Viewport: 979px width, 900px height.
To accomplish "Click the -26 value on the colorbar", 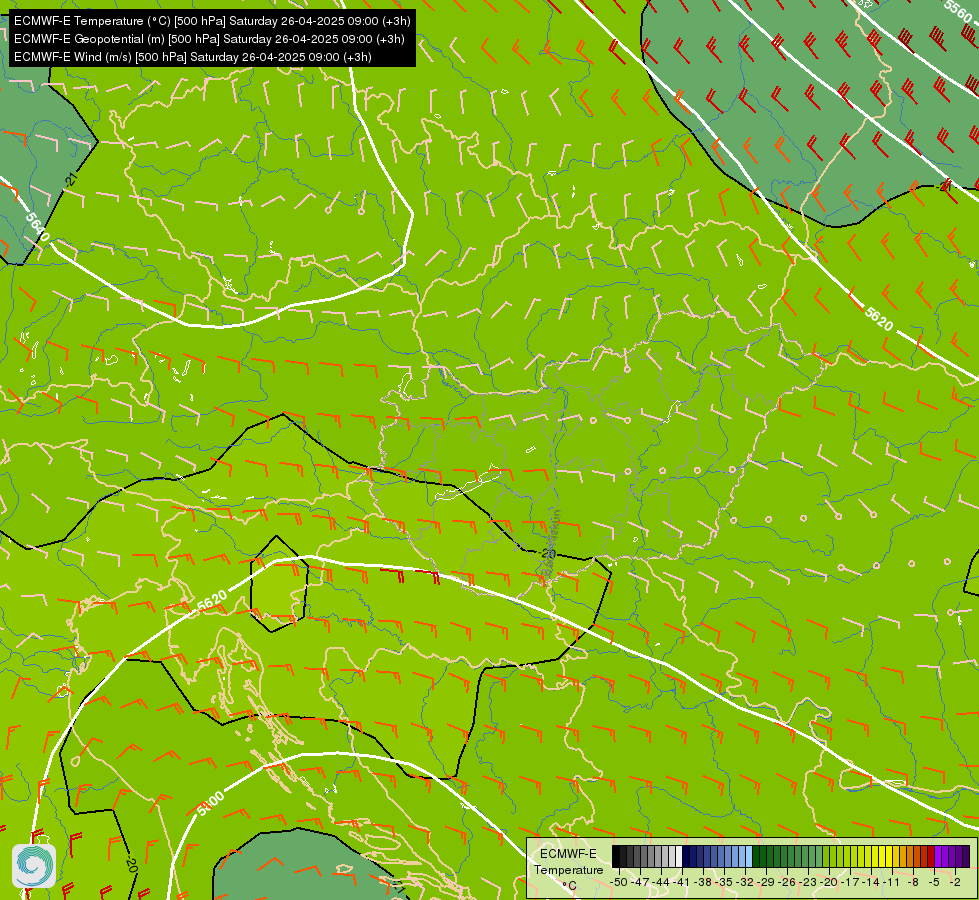I will pyautogui.click(x=788, y=882).
